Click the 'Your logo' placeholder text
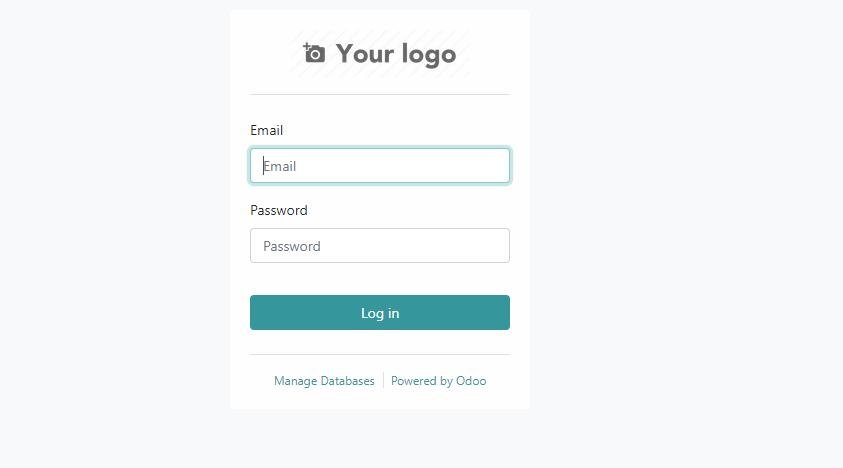The width and height of the screenshot is (843, 468). tap(395, 54)
